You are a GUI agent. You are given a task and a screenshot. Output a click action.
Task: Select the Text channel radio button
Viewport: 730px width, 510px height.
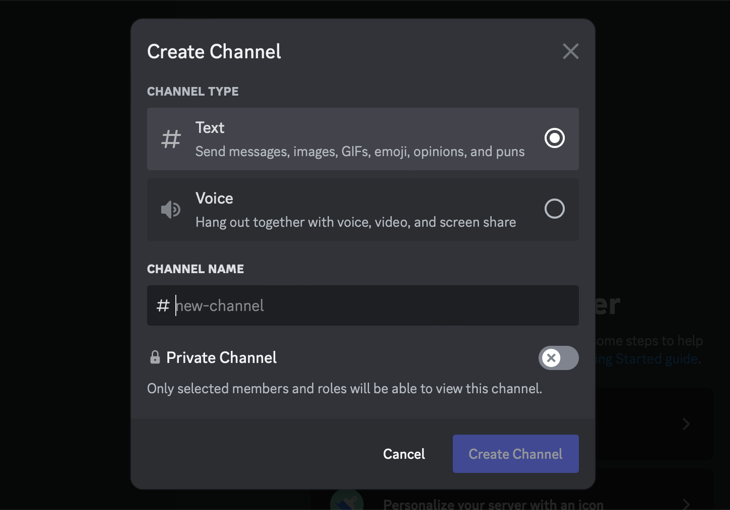tap(554, 138)
